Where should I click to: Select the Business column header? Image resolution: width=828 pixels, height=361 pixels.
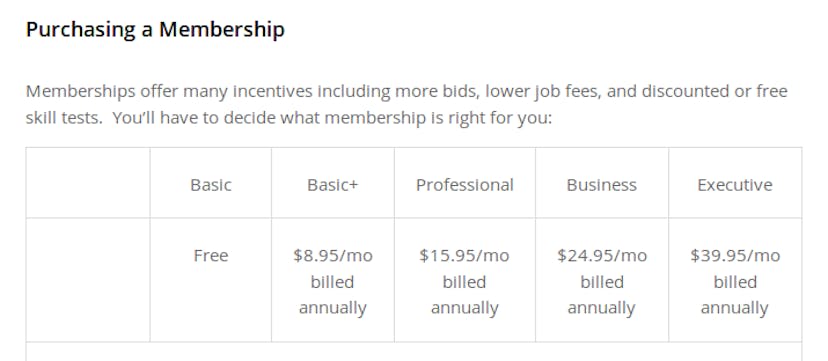point(601,185)
